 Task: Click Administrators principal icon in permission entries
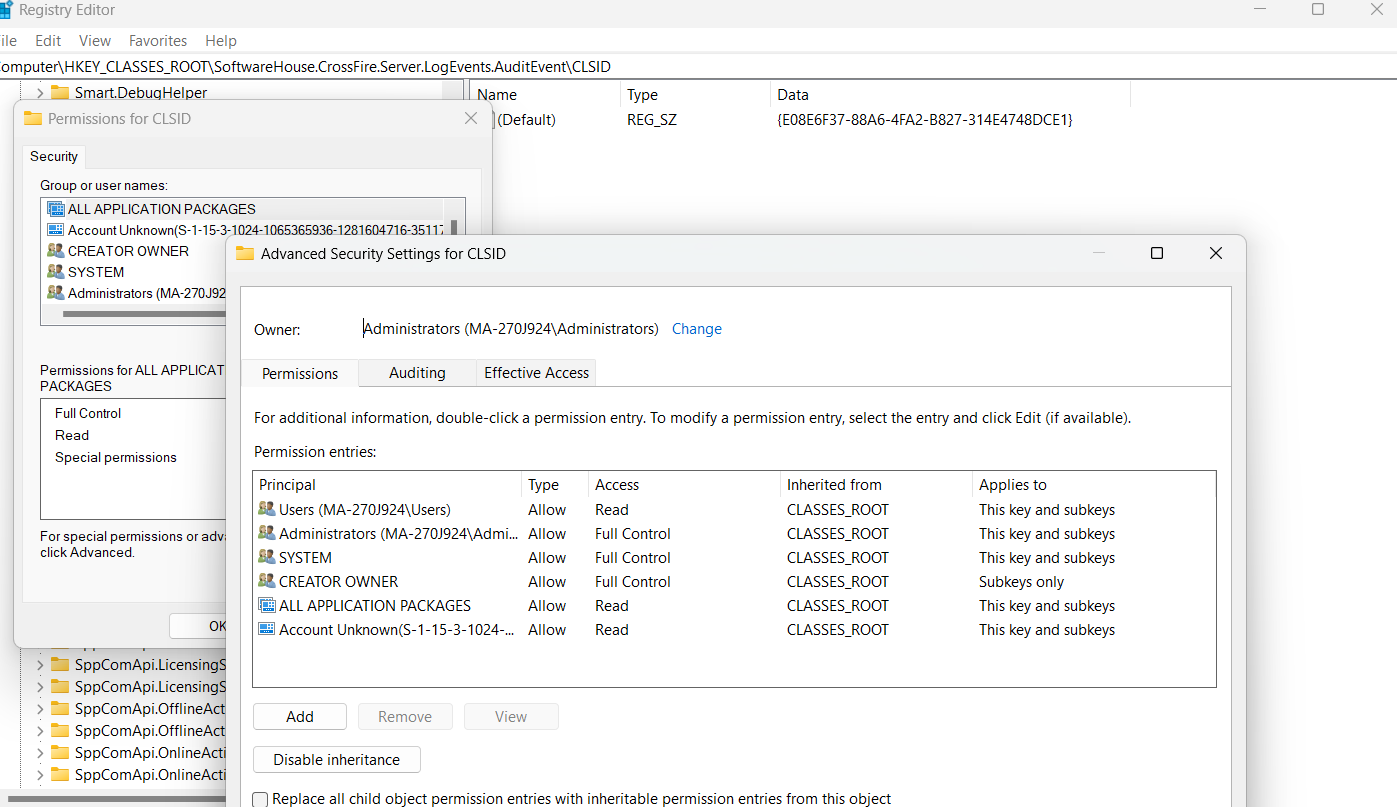tap(266, 534)
